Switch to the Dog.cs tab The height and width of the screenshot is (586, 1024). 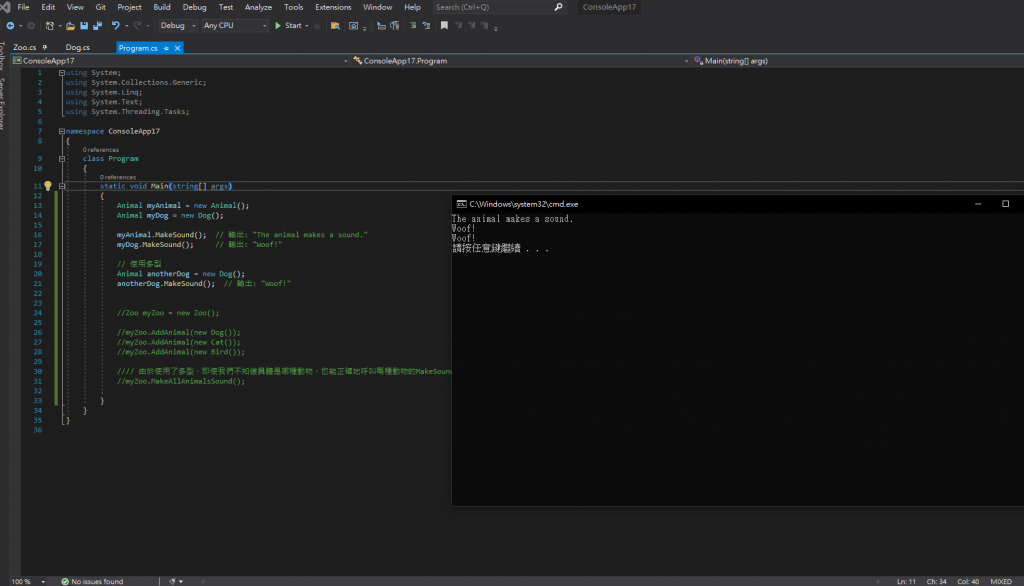[78, 48]
